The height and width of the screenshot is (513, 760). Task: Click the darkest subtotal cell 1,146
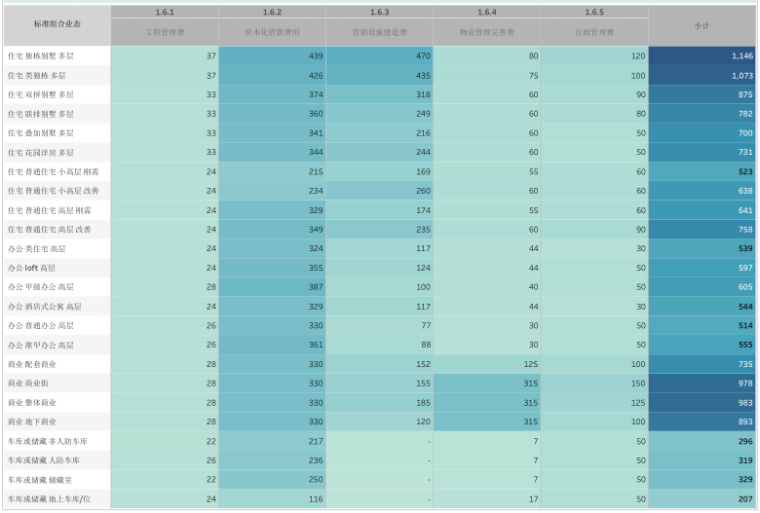point(702,56)
